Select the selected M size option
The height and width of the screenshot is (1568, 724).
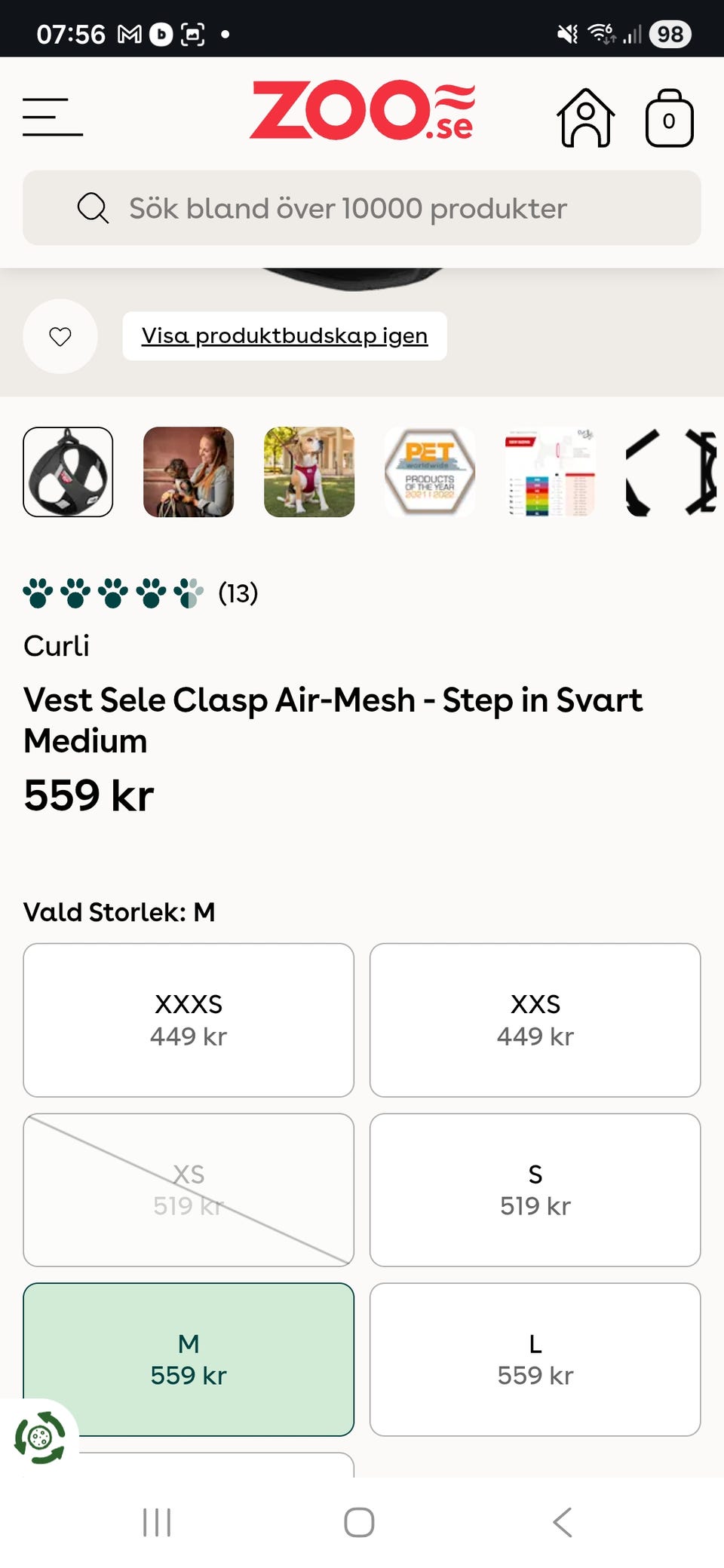click(x=189, y=1359)
